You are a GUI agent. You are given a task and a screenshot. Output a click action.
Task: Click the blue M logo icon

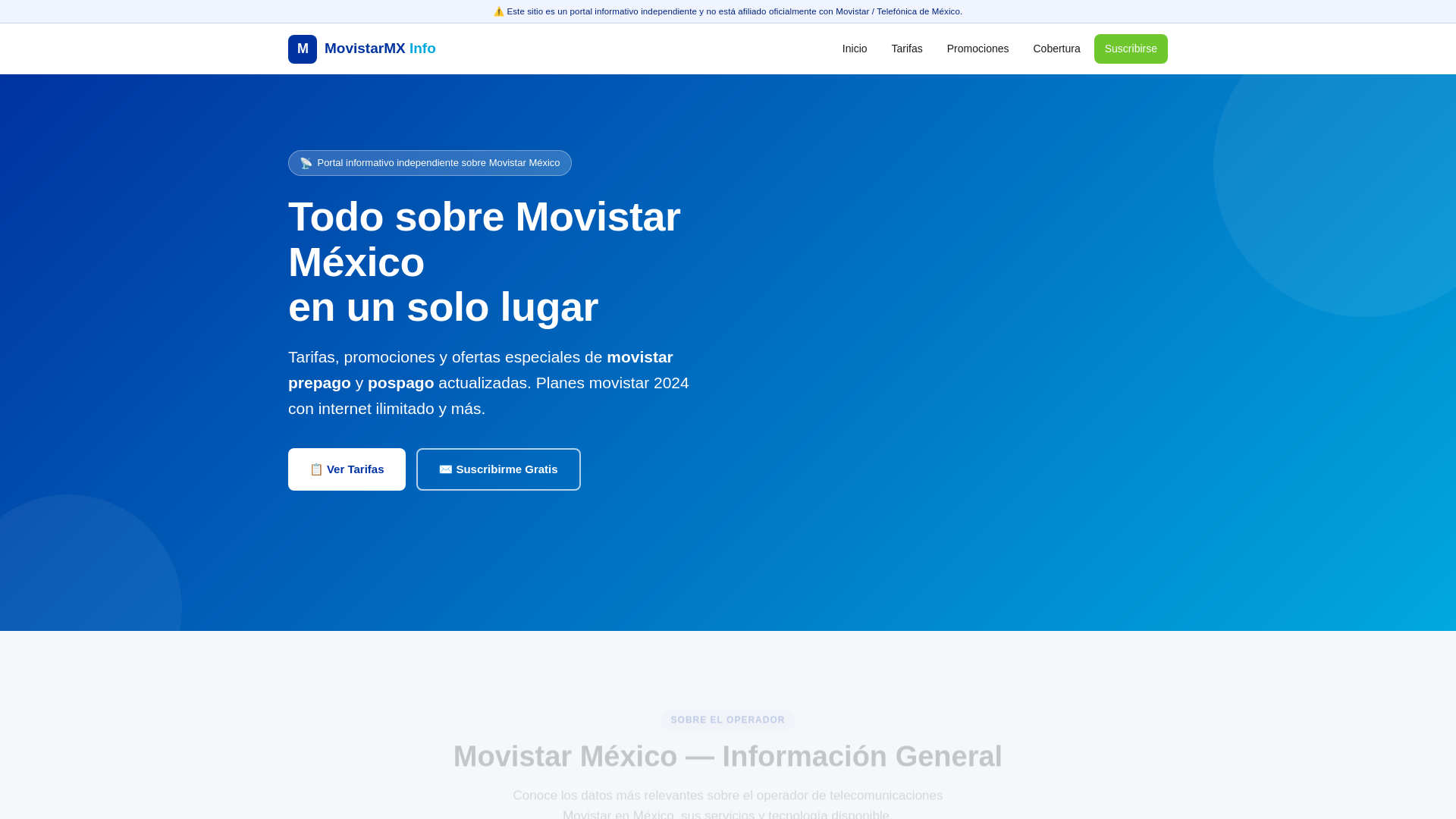tap(303, 49)
